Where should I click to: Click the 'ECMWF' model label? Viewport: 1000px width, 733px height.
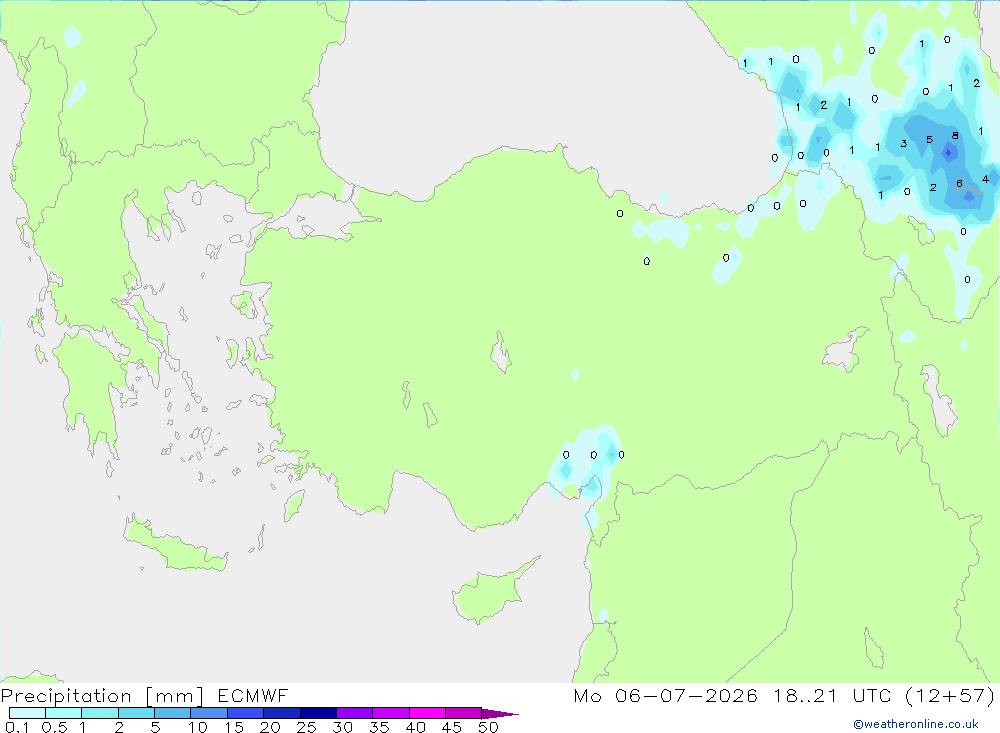coord(253,695)
